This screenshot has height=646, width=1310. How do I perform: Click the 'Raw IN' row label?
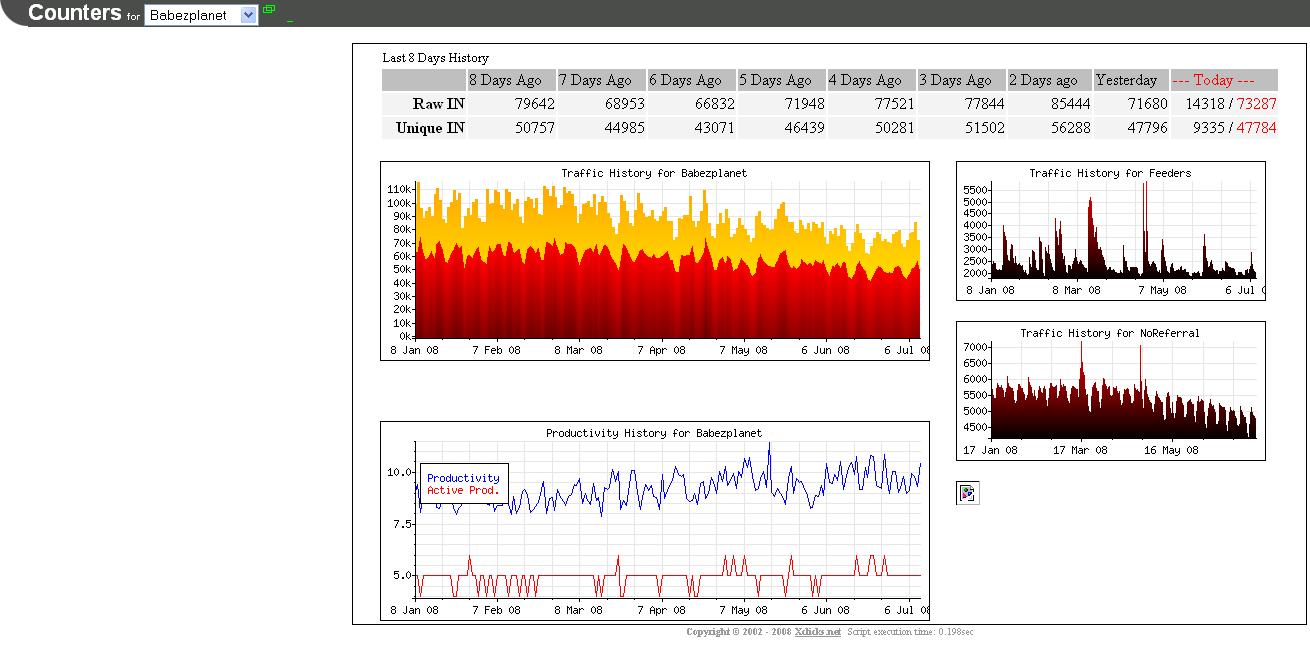439,104
